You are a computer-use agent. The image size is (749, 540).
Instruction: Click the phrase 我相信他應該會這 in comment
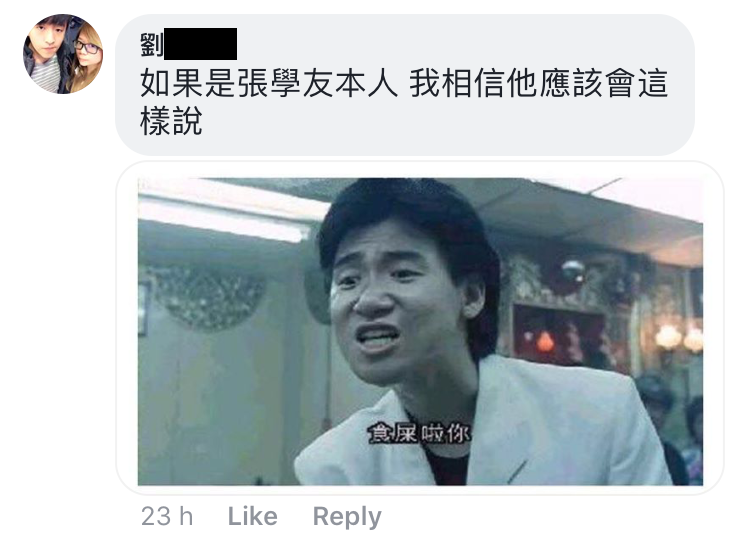coord(538,83)
